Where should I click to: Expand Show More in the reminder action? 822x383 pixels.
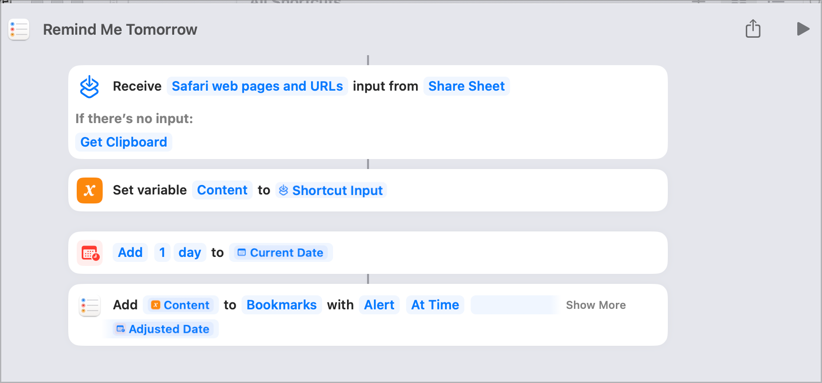(596, 305)
